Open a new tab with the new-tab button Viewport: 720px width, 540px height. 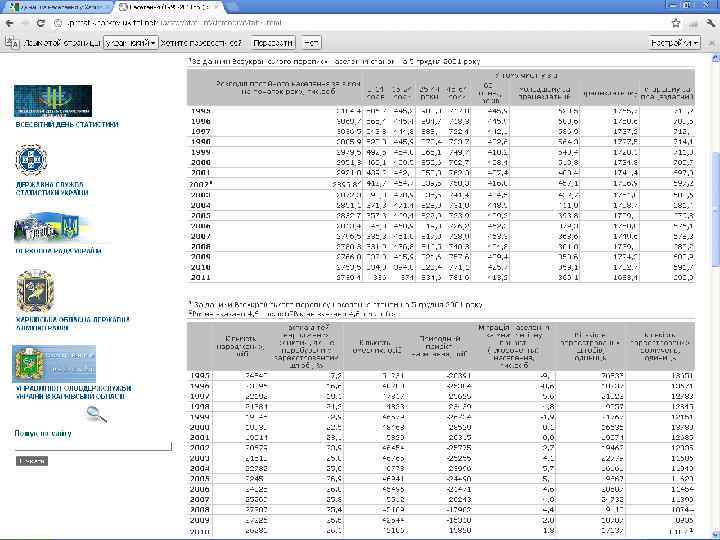(x=232, y=6)
